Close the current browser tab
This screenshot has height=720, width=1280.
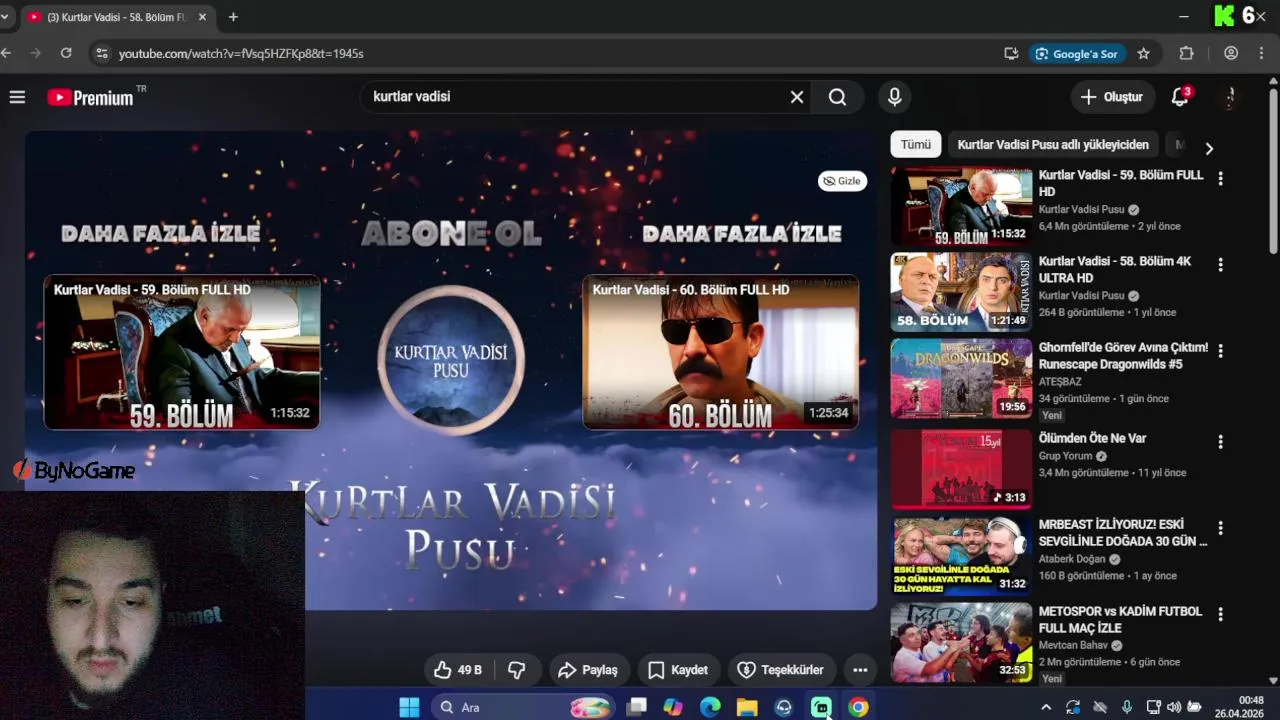click(x=203, y=17)
